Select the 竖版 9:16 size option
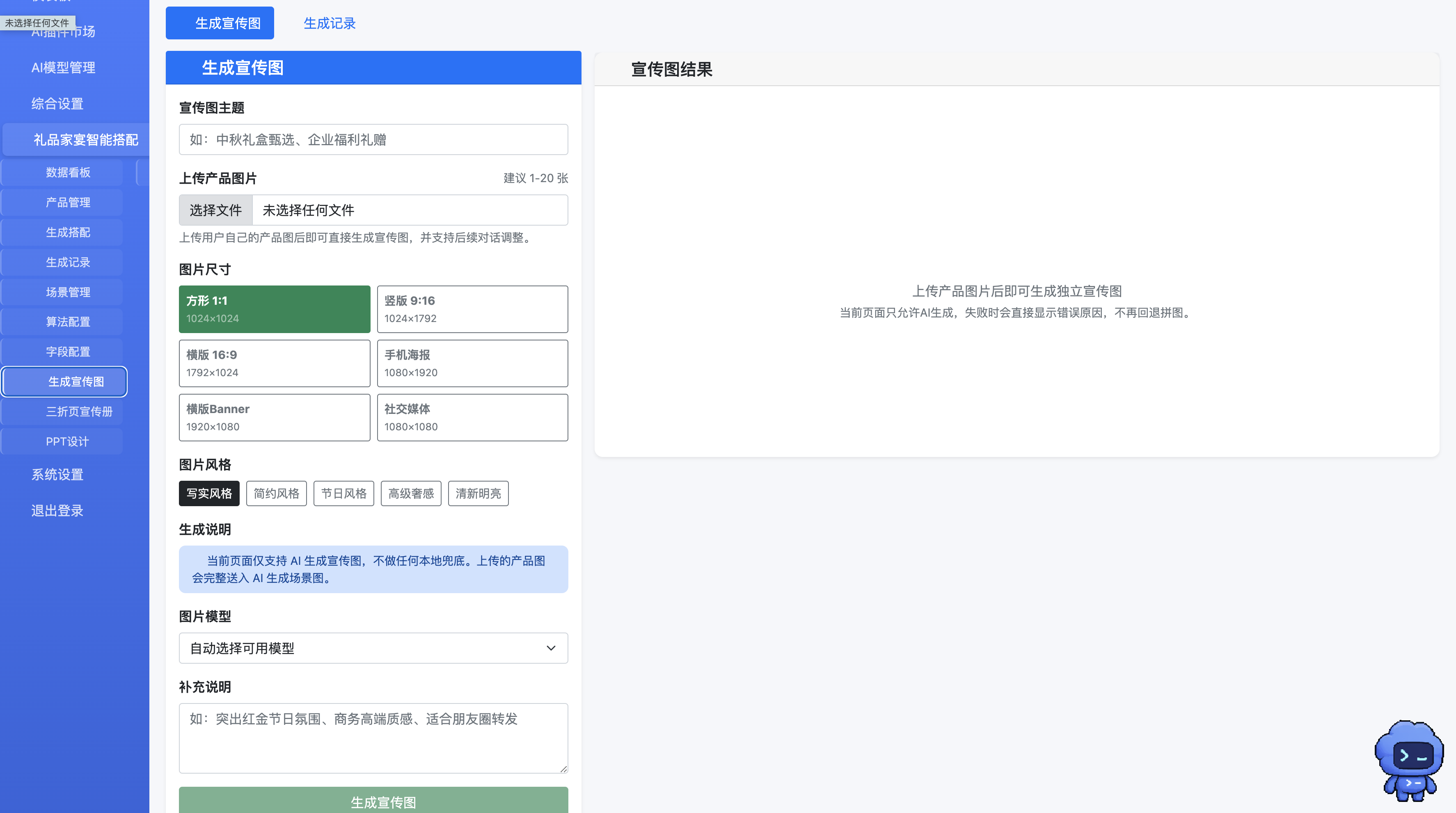Viewport: 1456px width, 813px height. pyautogui.click(x=472, y=309)
